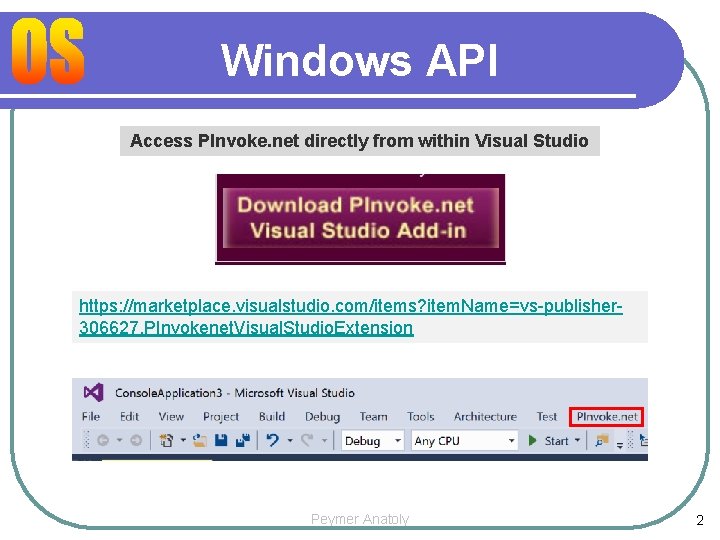
Task: Open the Project menu
Action: 221,417
